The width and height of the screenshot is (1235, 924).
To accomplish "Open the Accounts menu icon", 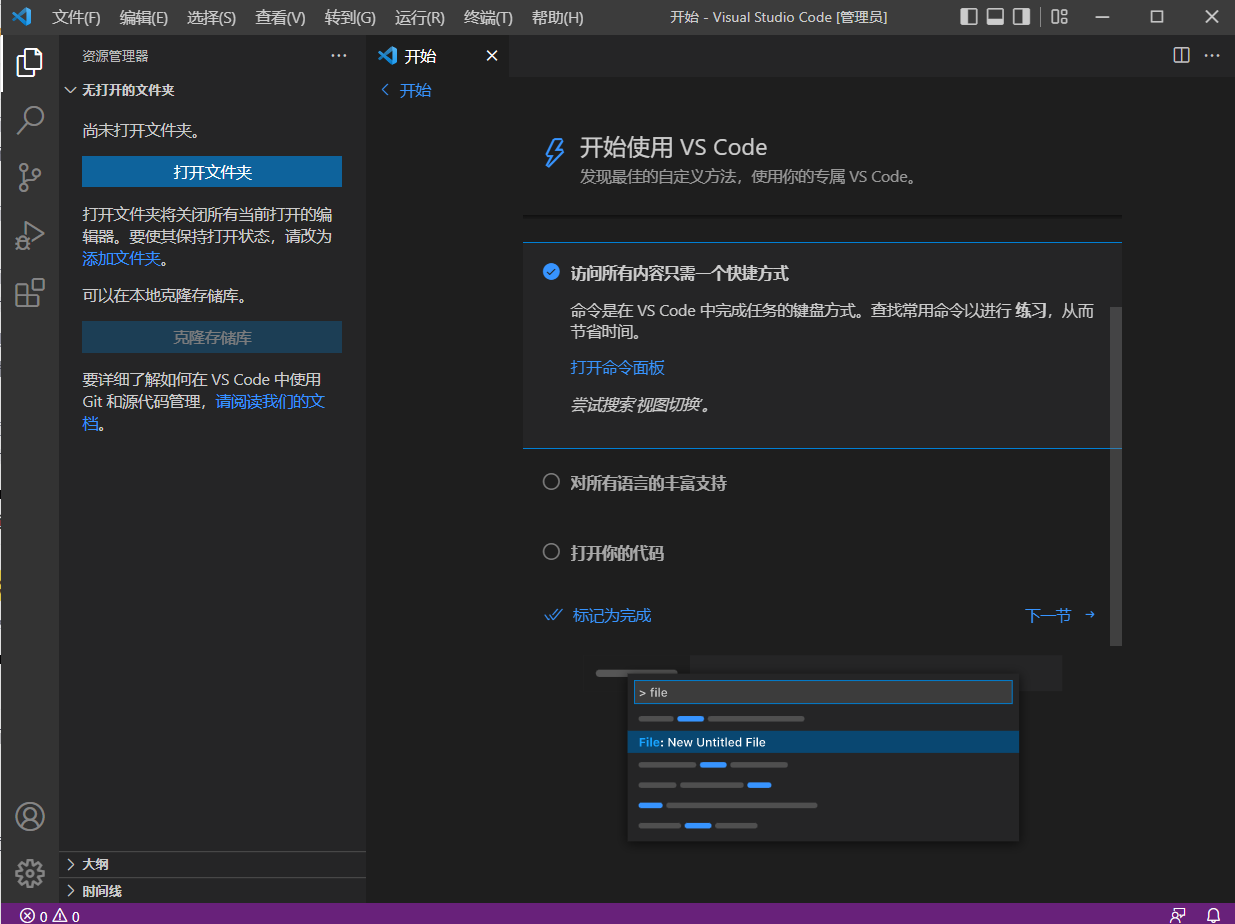I will [x=30, y=816].
